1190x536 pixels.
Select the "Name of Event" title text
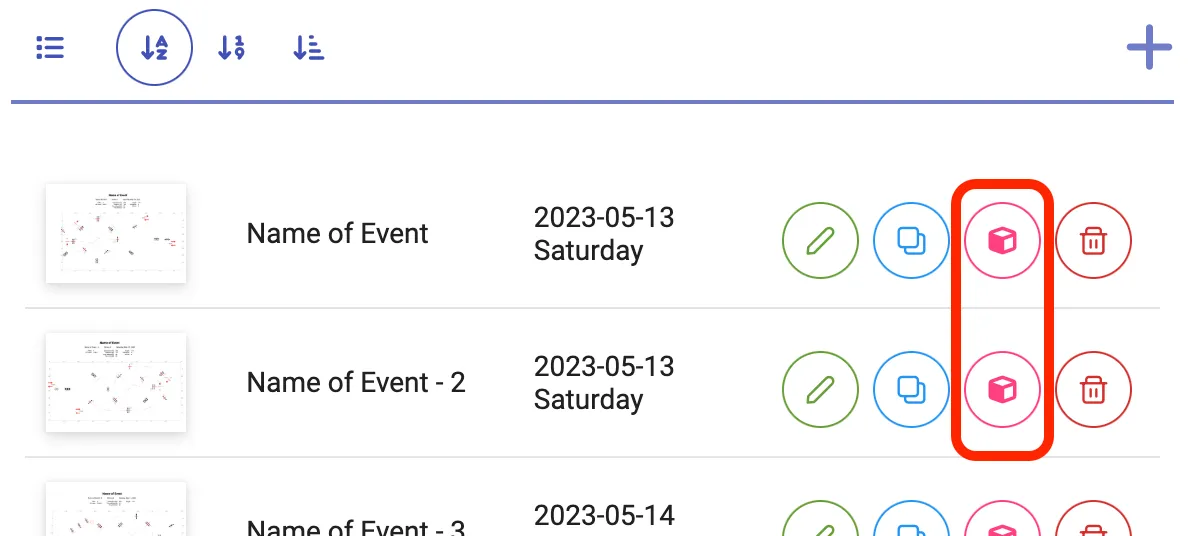click(x=337, y=234)
